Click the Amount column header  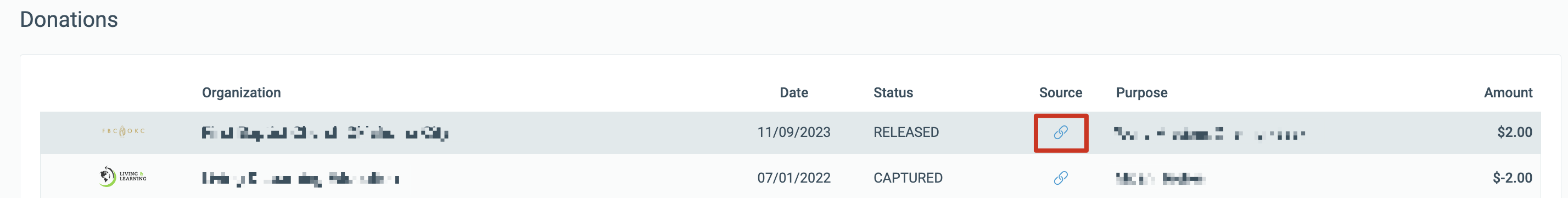tap(1508, 92)
